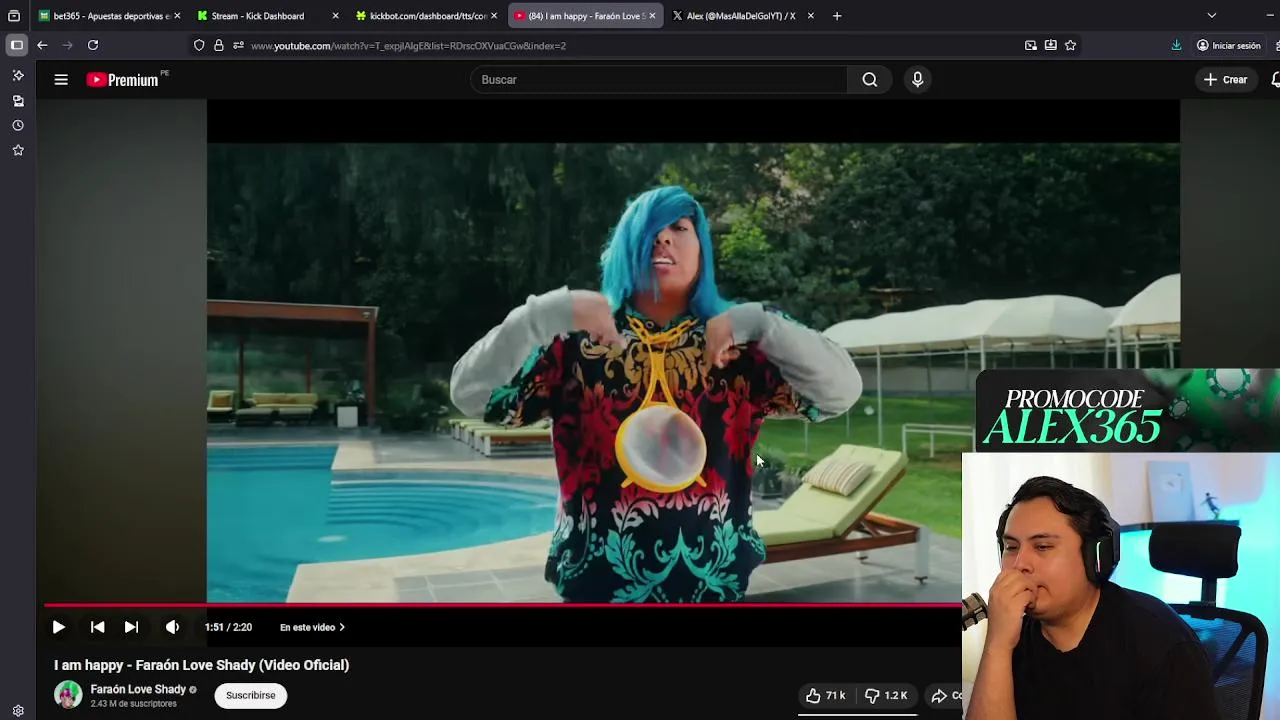Open the shield tracking protection icon
Viewport: 1280px width, 720px height.
pos(199,45)
